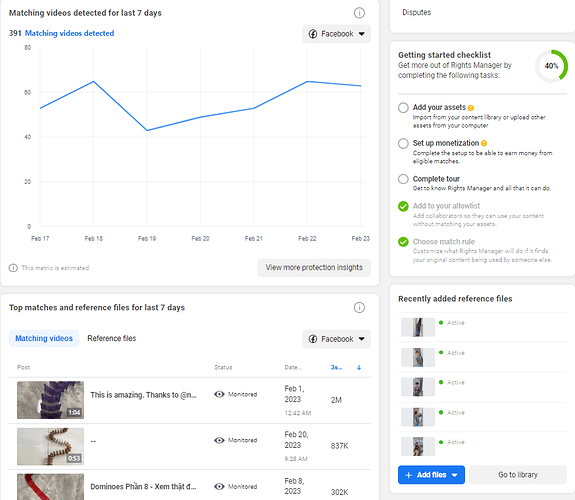Click the 40% checklist progress ring
The width and height of the screenshot is (575, 500).
(x=551, y=66)
